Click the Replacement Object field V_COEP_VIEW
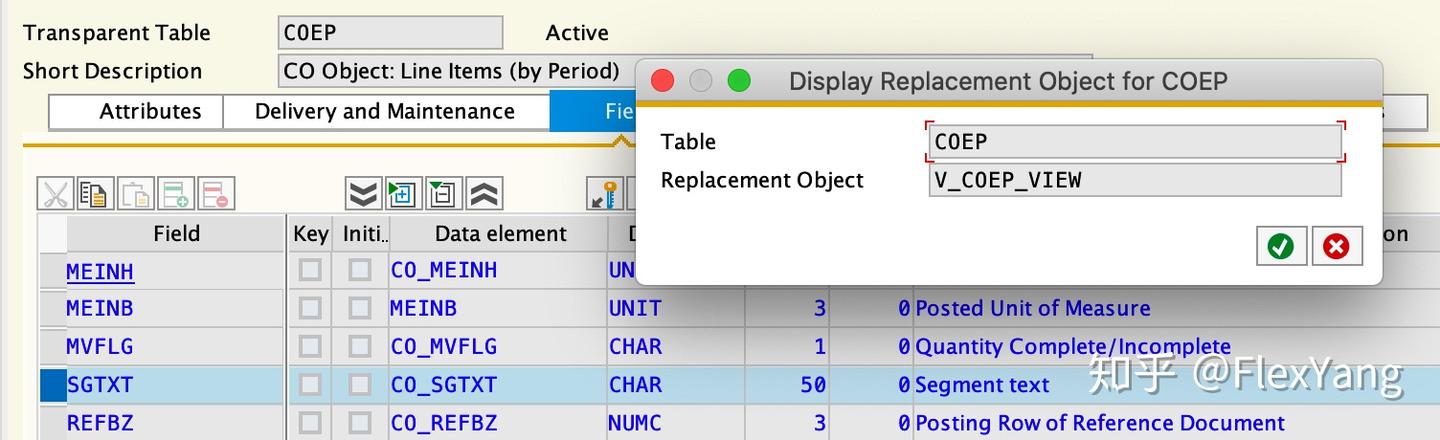This screenshot has height=440, width=1440. coord(1135,180)
